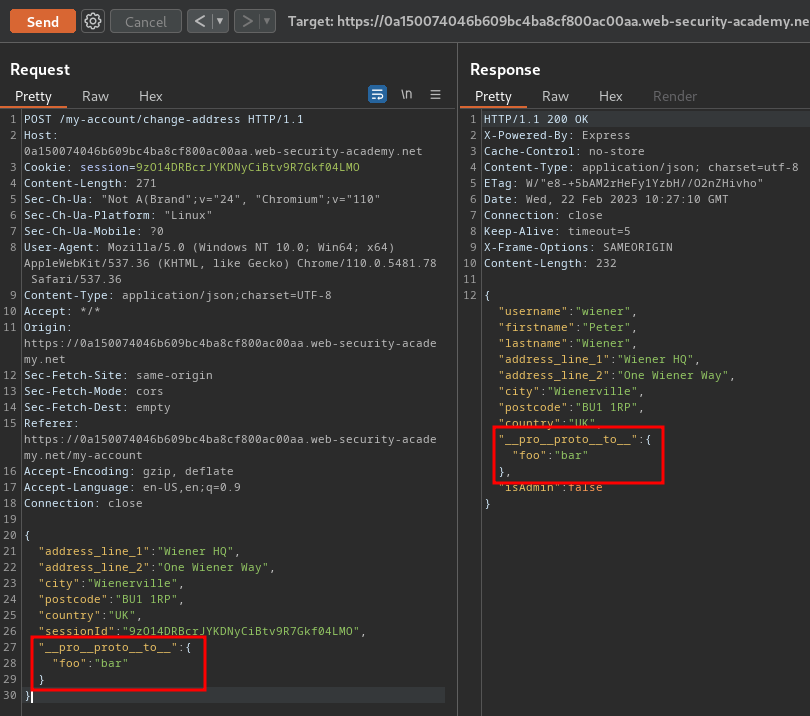The image size is (810, 716).
Task: Toggle show non-printable characters \n icon
Action: 407,95
